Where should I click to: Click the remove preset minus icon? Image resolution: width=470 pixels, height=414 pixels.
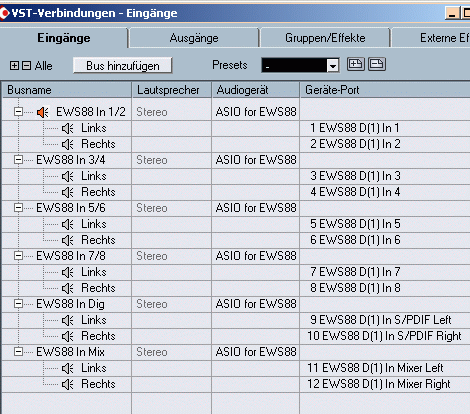tap(377, 64)
